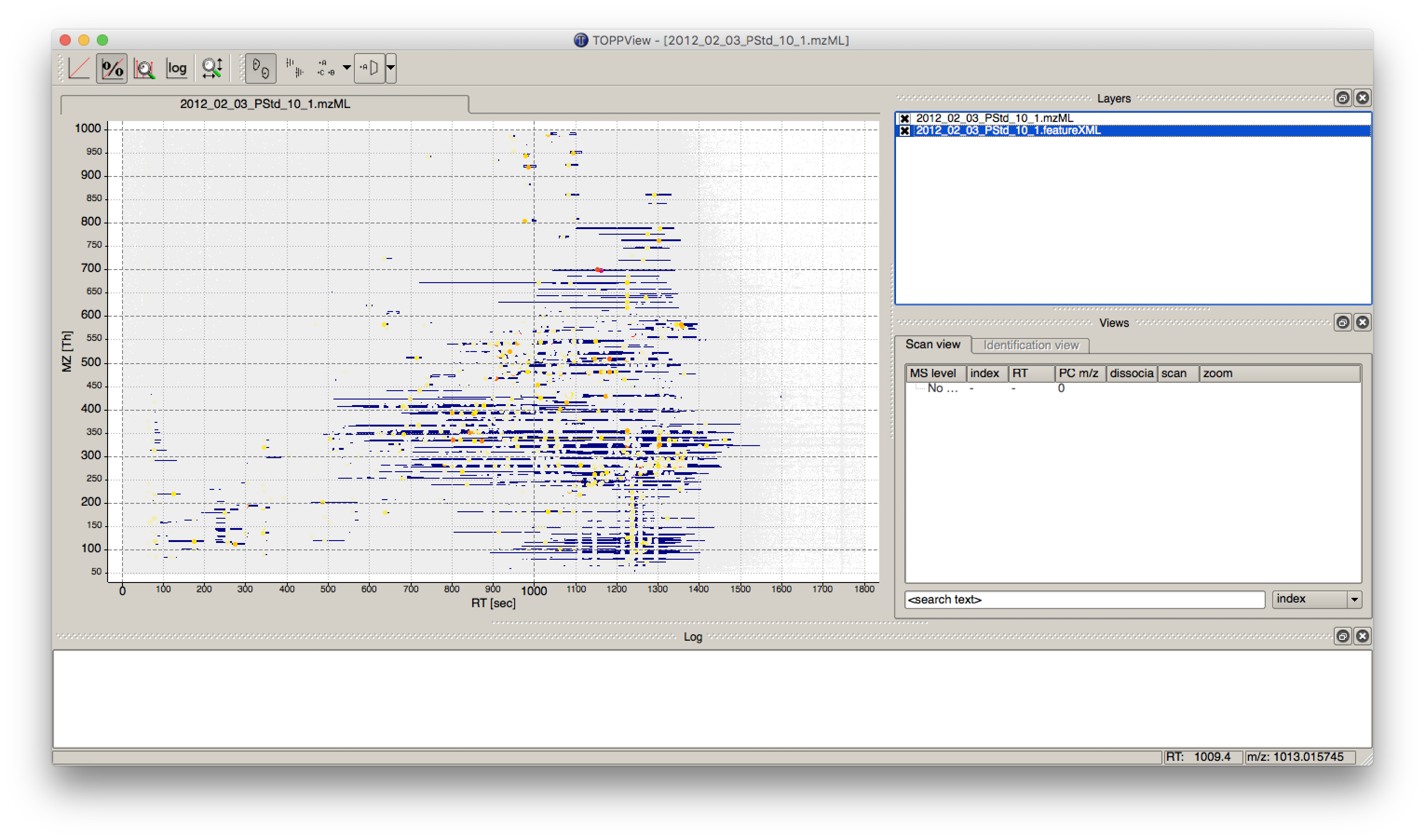Toggle unassigned peptide hits icon
This screenshot has height=840, width=1425.
click(x=326, y=68)
